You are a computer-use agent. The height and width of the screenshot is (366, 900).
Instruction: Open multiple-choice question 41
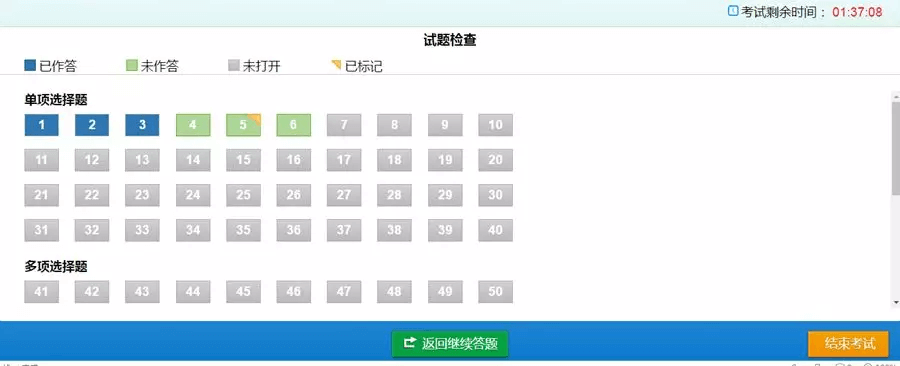click(41, 291)
